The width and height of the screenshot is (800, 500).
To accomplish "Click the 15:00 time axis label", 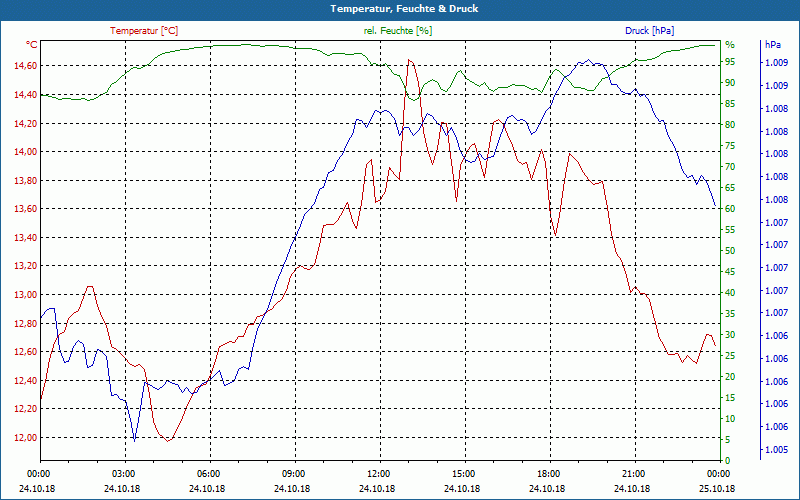I will [x=462, y=473].
